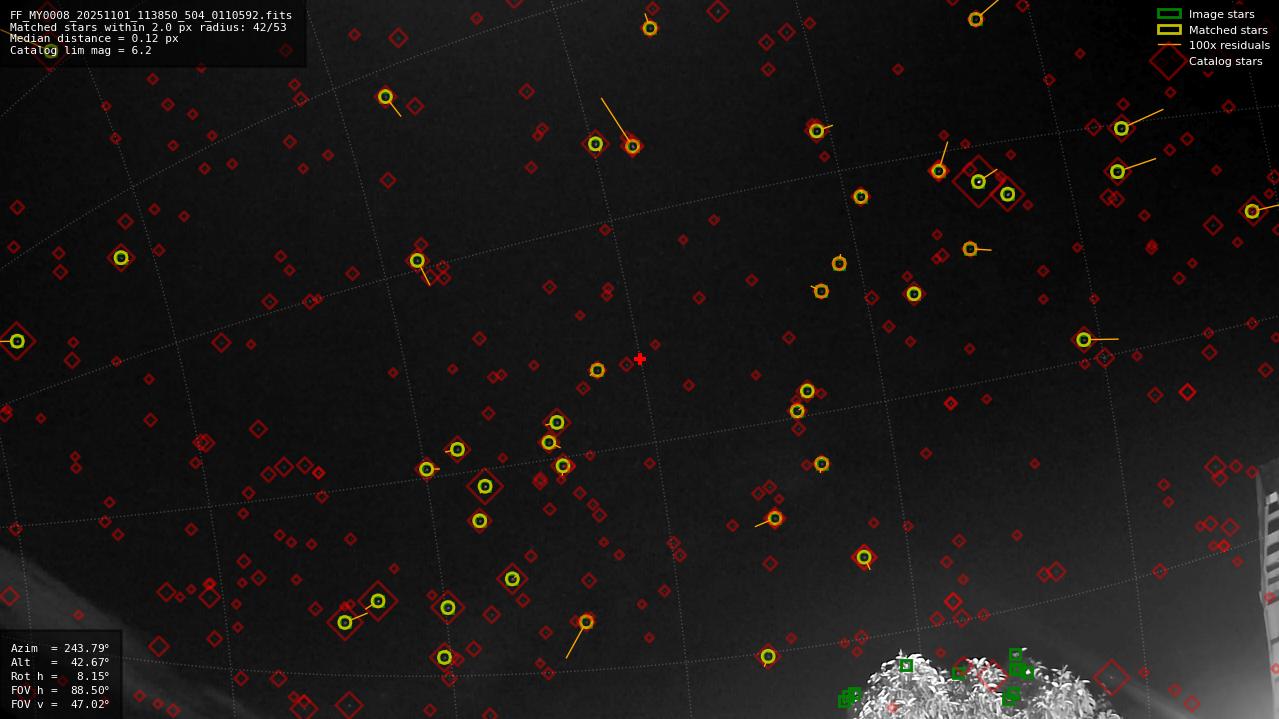Toggle the Catalog stars legend entry
Image resolution: width=1279 pixels, height=719 pixels.
[x=1225, y=60]
